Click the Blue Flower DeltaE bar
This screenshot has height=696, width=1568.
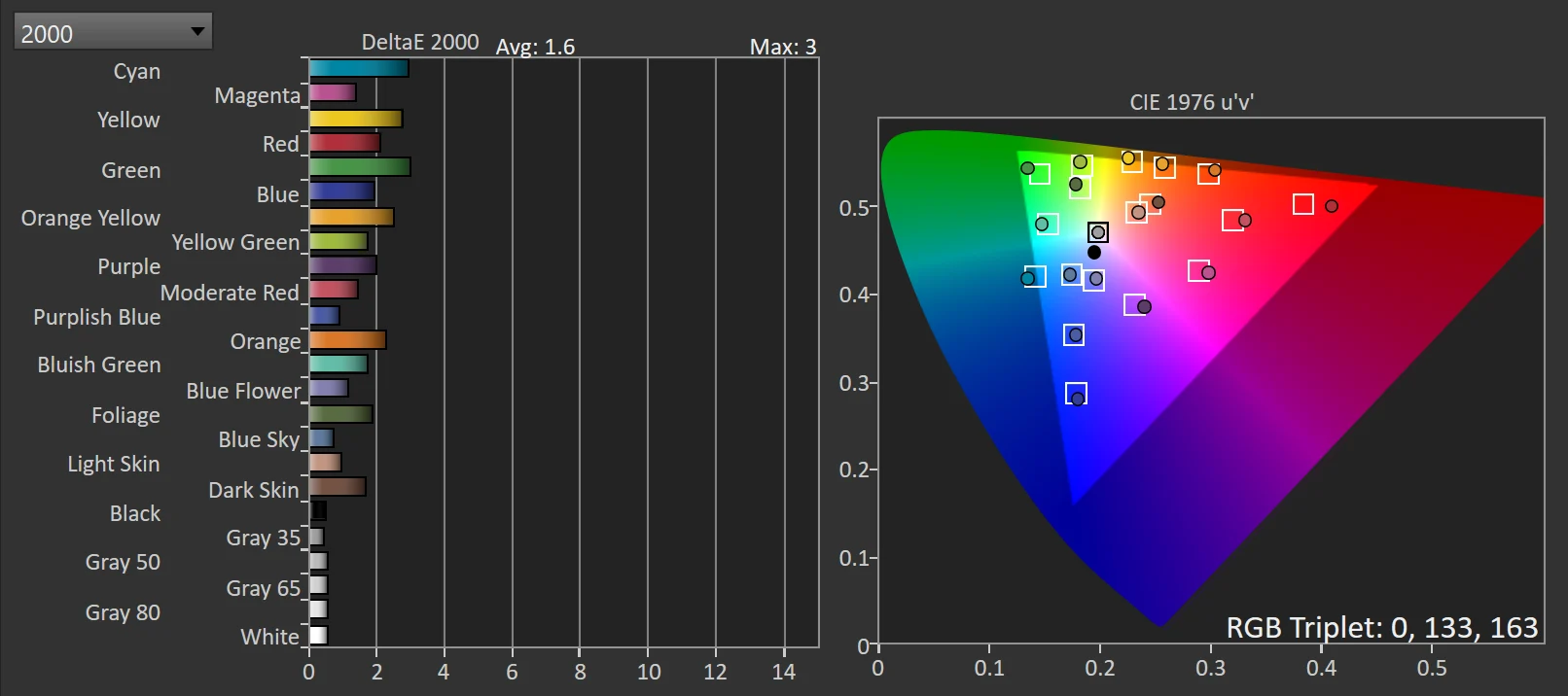tap(329, 388)
